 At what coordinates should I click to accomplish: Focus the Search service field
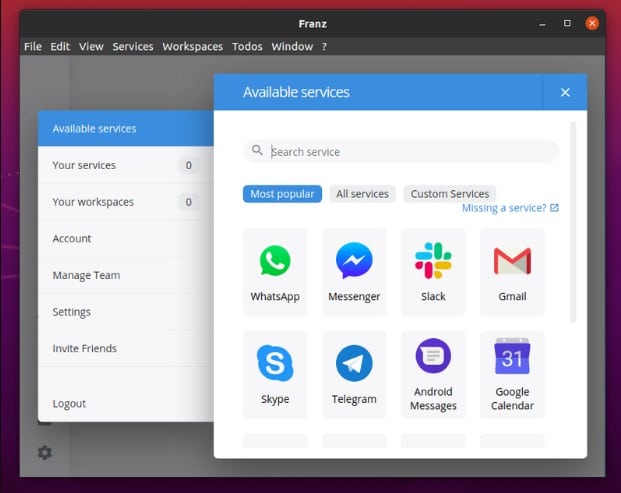pyautogui.click(x=401, y=151)
